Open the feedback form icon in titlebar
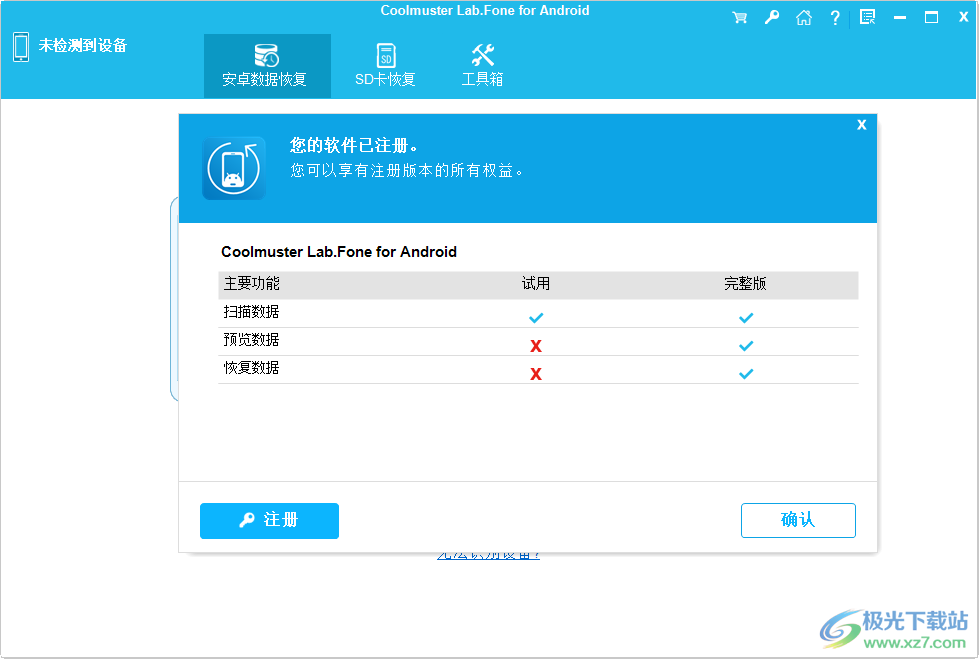Screen dimensions: 979x659 pos(867,16)
